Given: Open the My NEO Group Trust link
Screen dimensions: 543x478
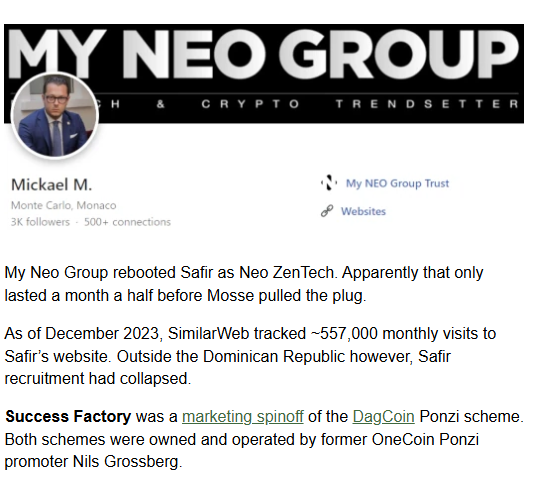Looking at the screenshot, I should 397,183.
